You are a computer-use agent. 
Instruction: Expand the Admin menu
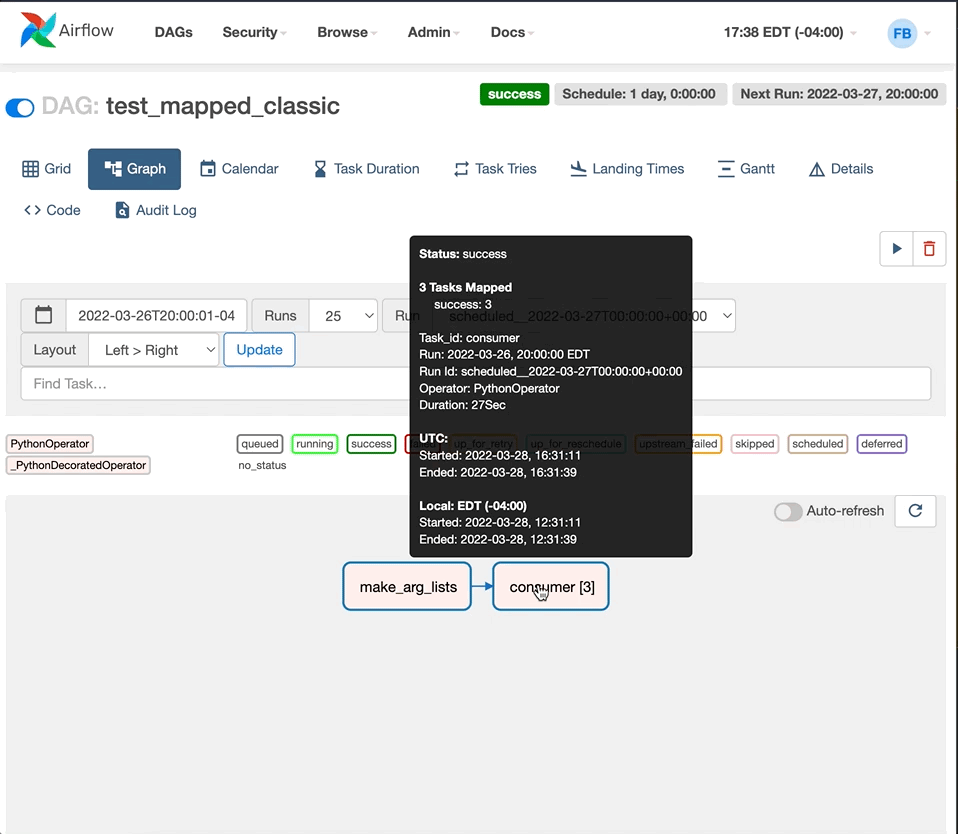(x=433, y=32)
